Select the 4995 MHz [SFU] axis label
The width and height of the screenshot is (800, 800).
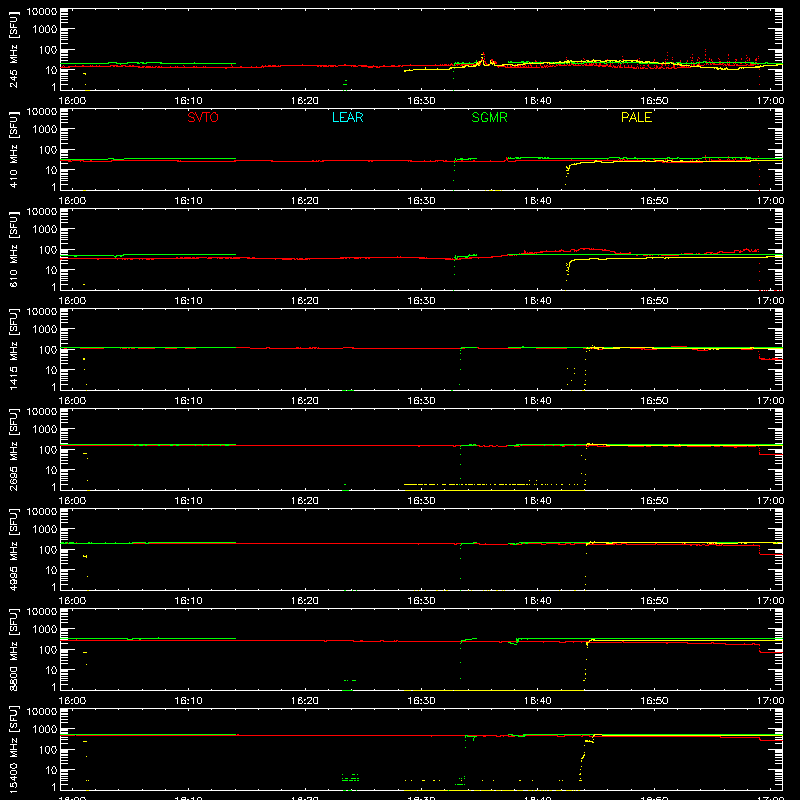coord(14,549)
